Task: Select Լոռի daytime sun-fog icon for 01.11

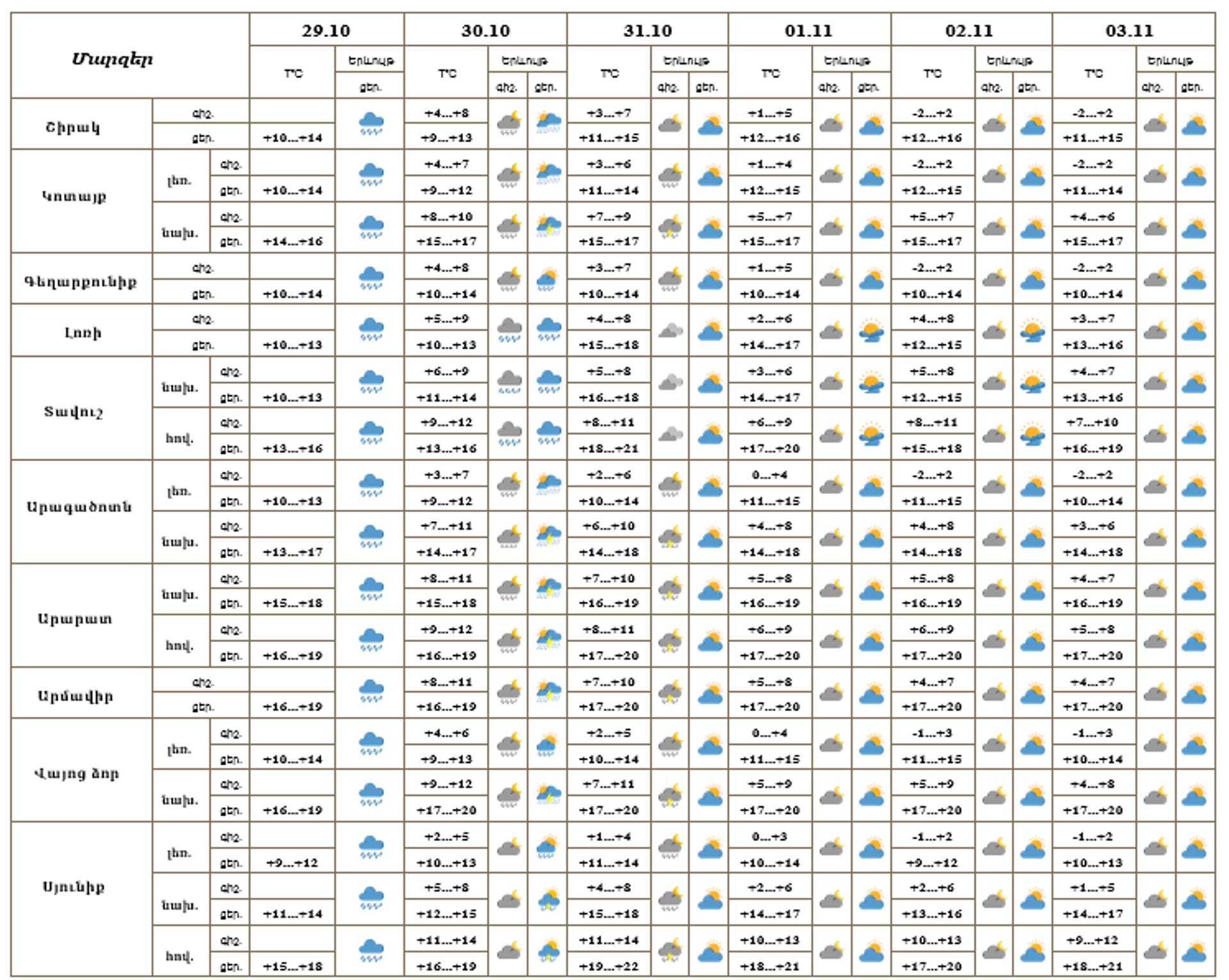Action: click(871, 330)
